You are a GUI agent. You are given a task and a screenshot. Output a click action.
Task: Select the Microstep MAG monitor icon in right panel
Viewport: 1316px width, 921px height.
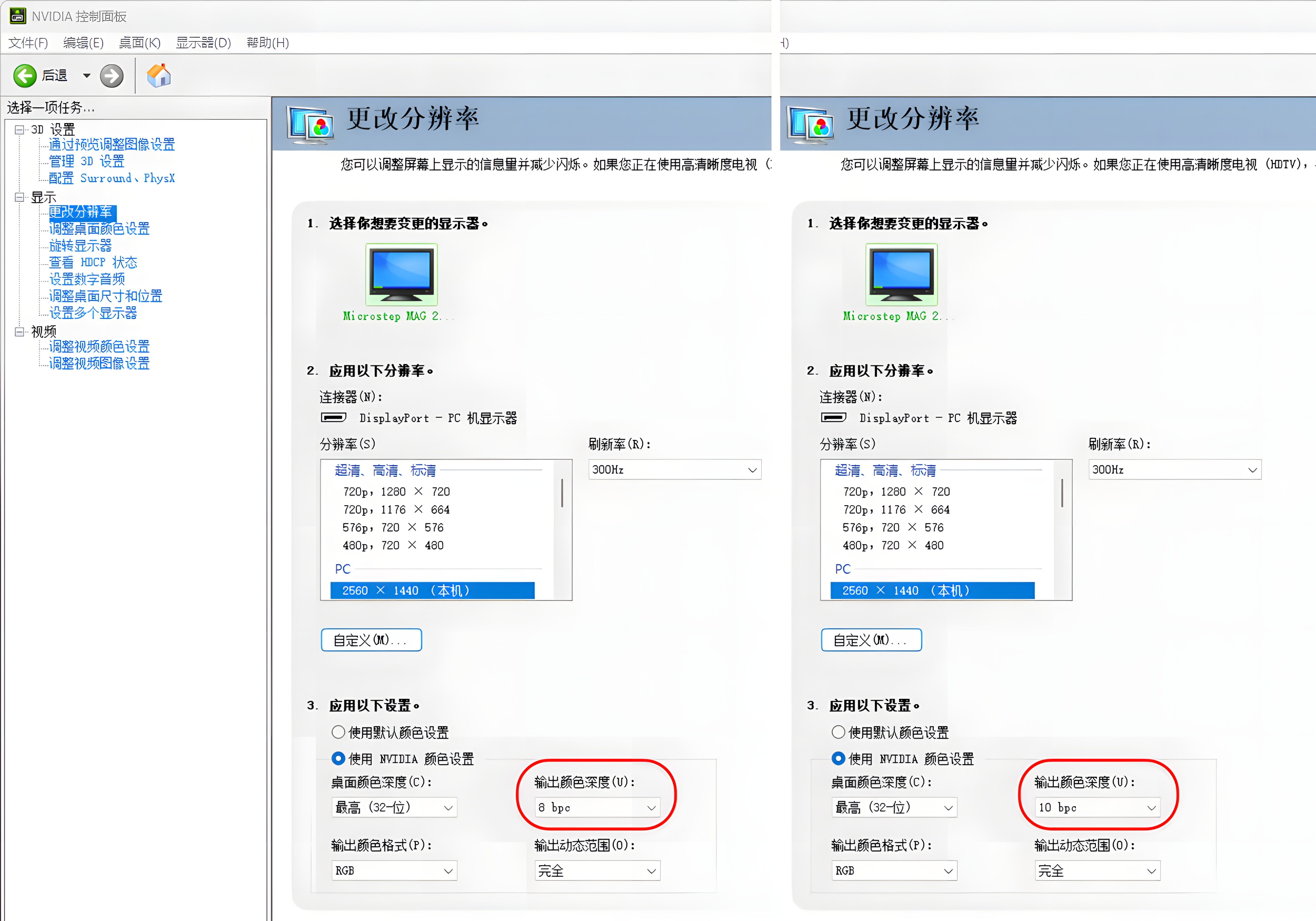(901, 274)
